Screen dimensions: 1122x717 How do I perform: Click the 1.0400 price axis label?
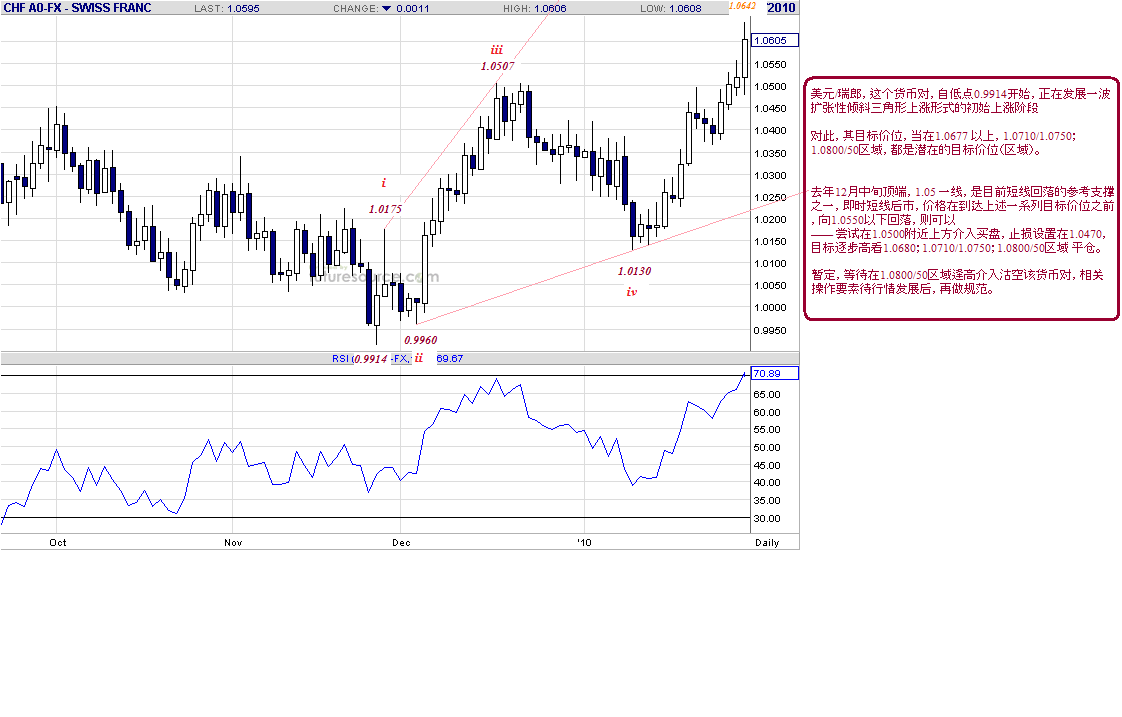coord(770,131)
